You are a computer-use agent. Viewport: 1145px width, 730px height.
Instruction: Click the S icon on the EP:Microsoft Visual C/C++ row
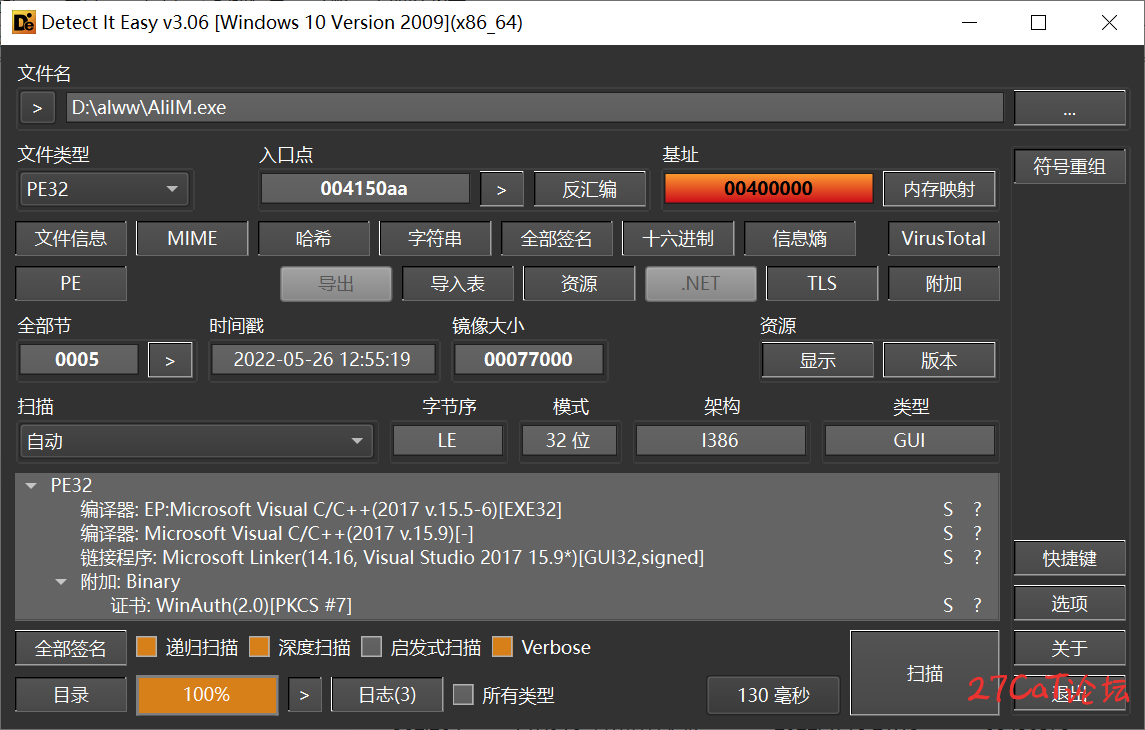tap(948, 509)
